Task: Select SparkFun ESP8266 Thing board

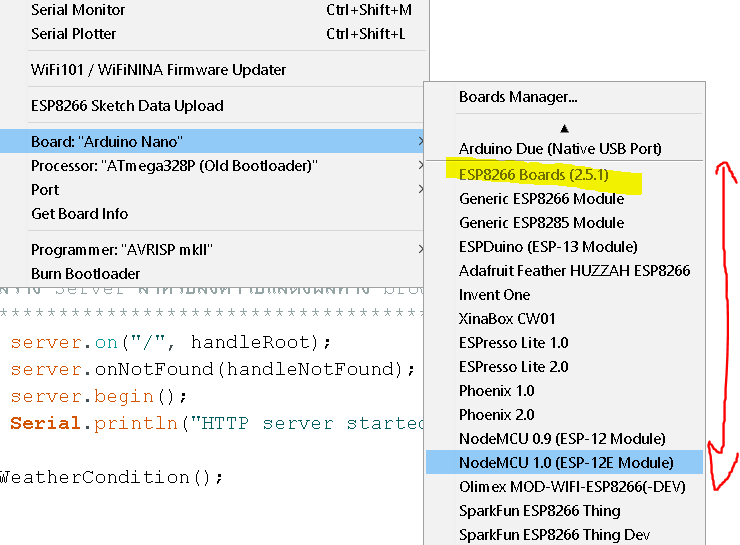Action: pos(564,511)
